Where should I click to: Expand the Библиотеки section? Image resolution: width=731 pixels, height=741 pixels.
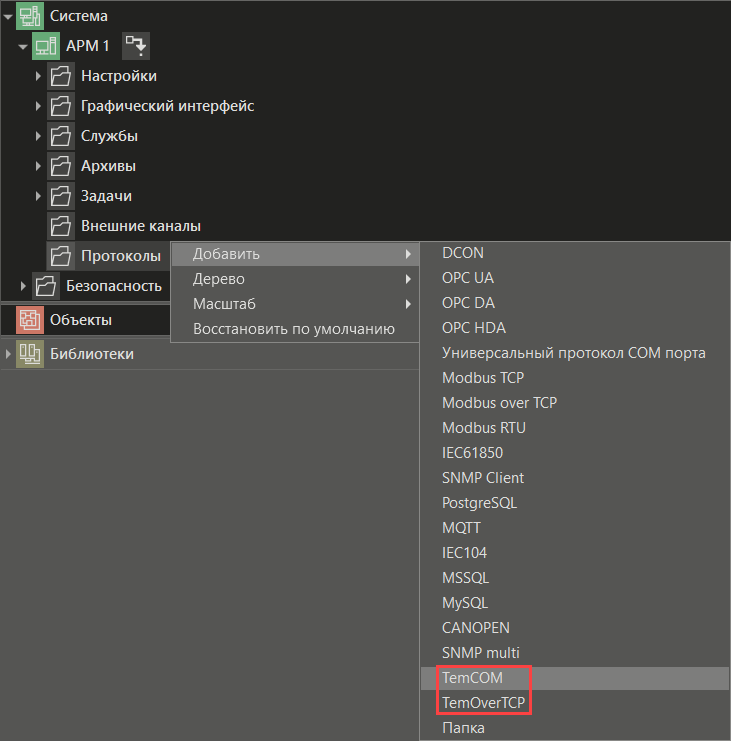[8, 354]
